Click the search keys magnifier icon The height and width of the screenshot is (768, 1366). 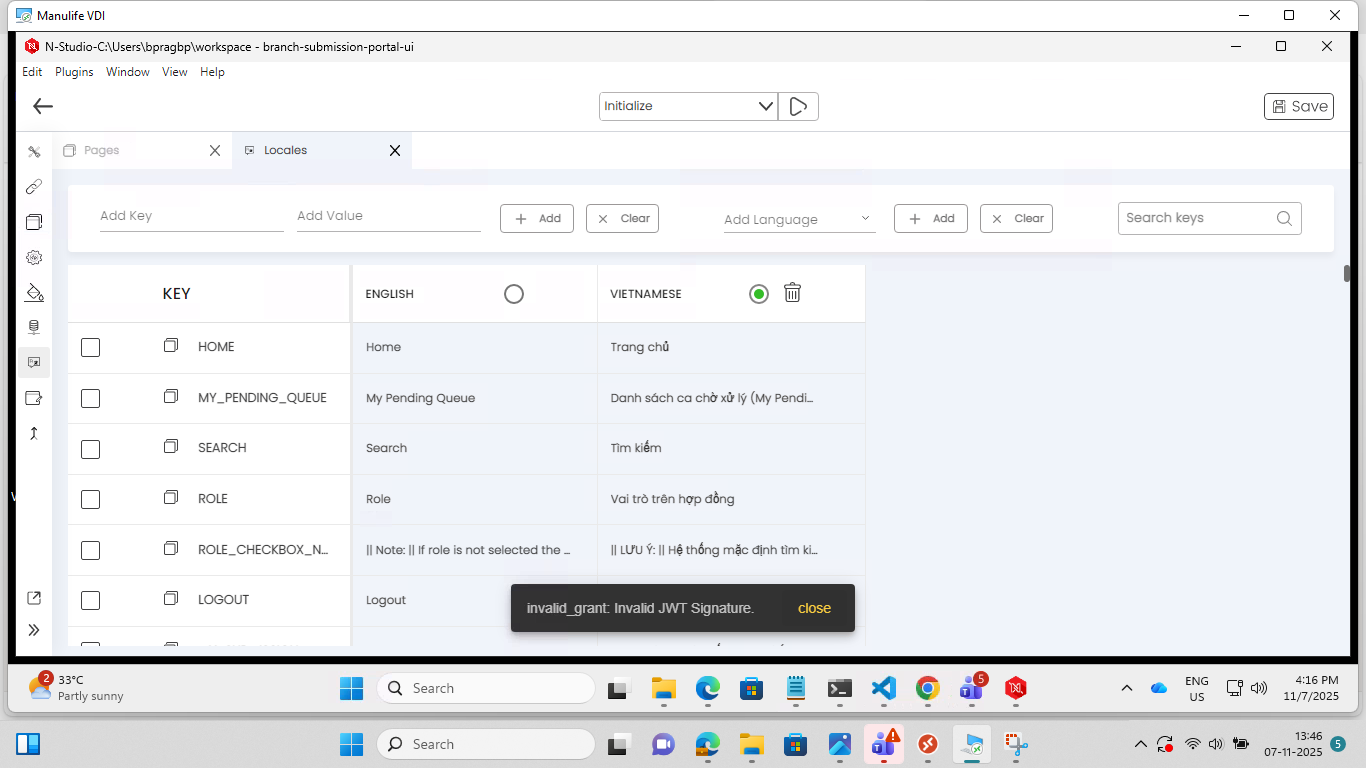tap(1285, 219)
